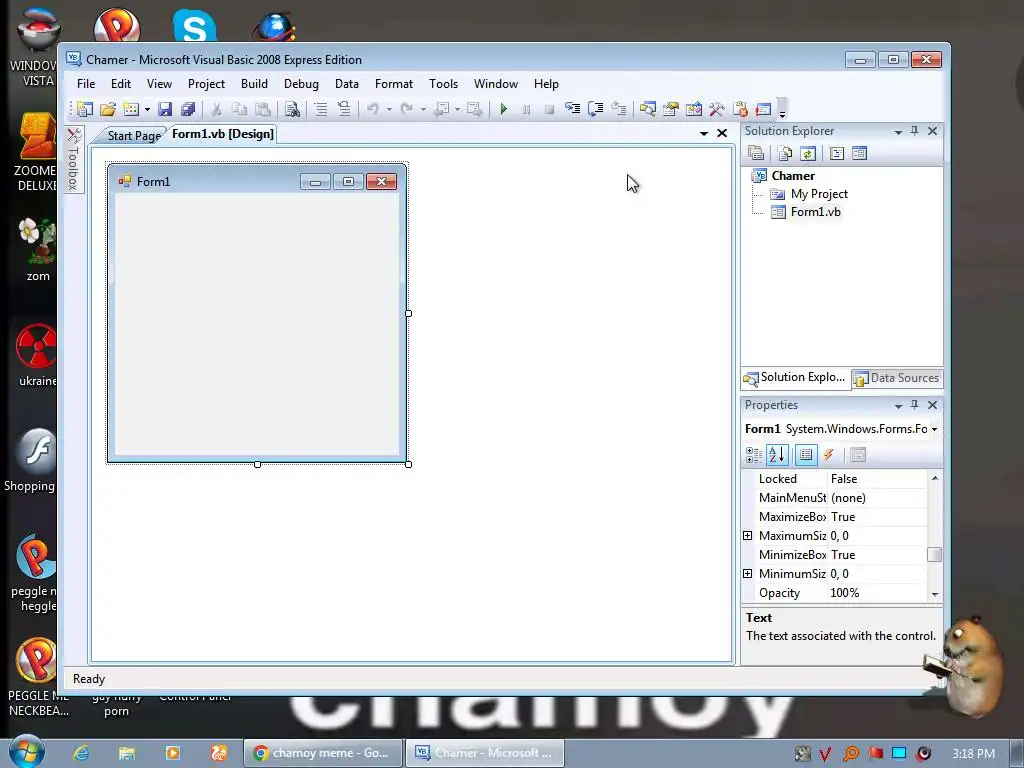Open Internet Explorer from the taskbar
1024x768 pixels.
pos(81,753)
